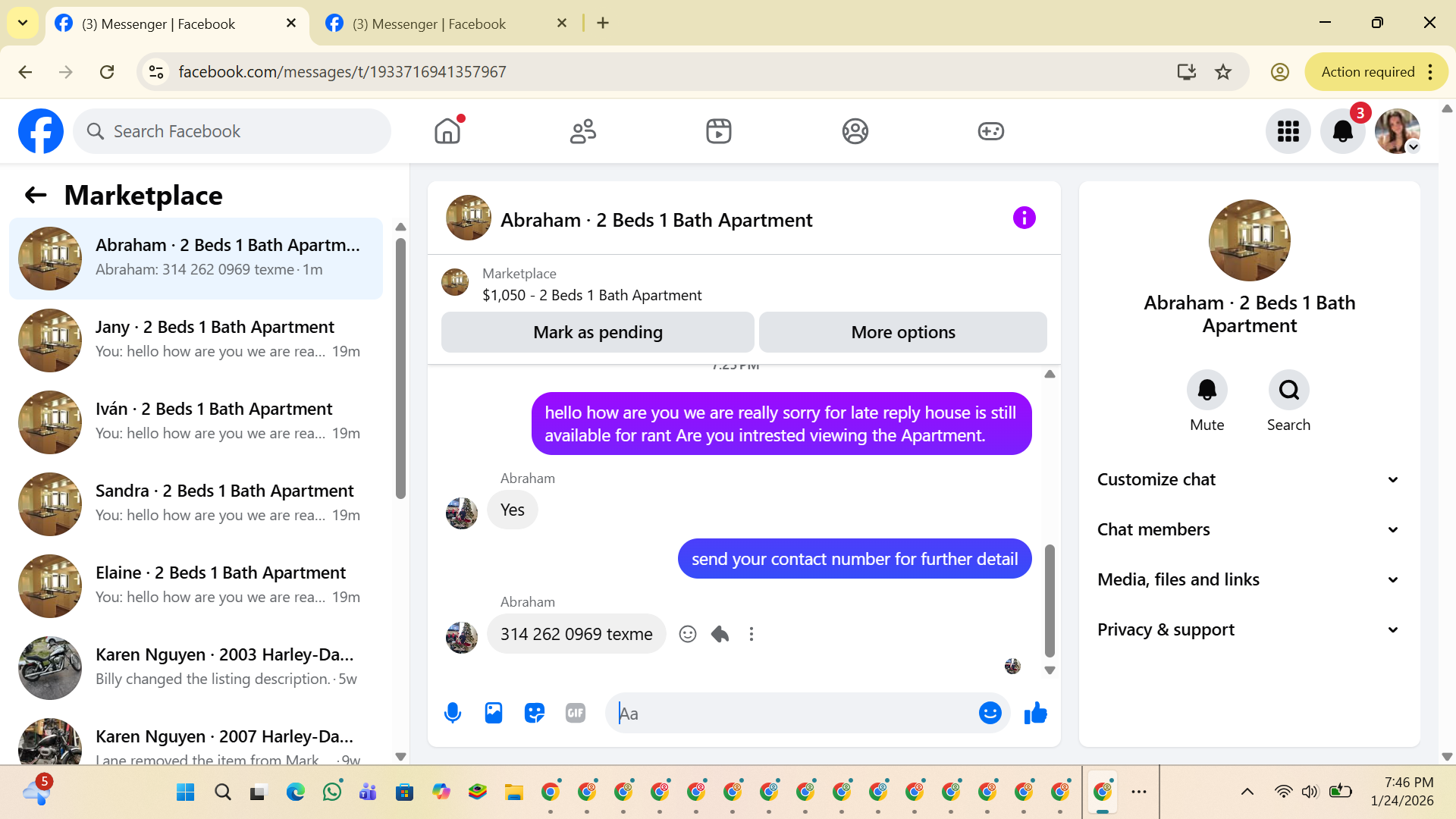Open emoji picker in message box
The height and width of the screenshot is (819, 1456).
tap(990, 713)
